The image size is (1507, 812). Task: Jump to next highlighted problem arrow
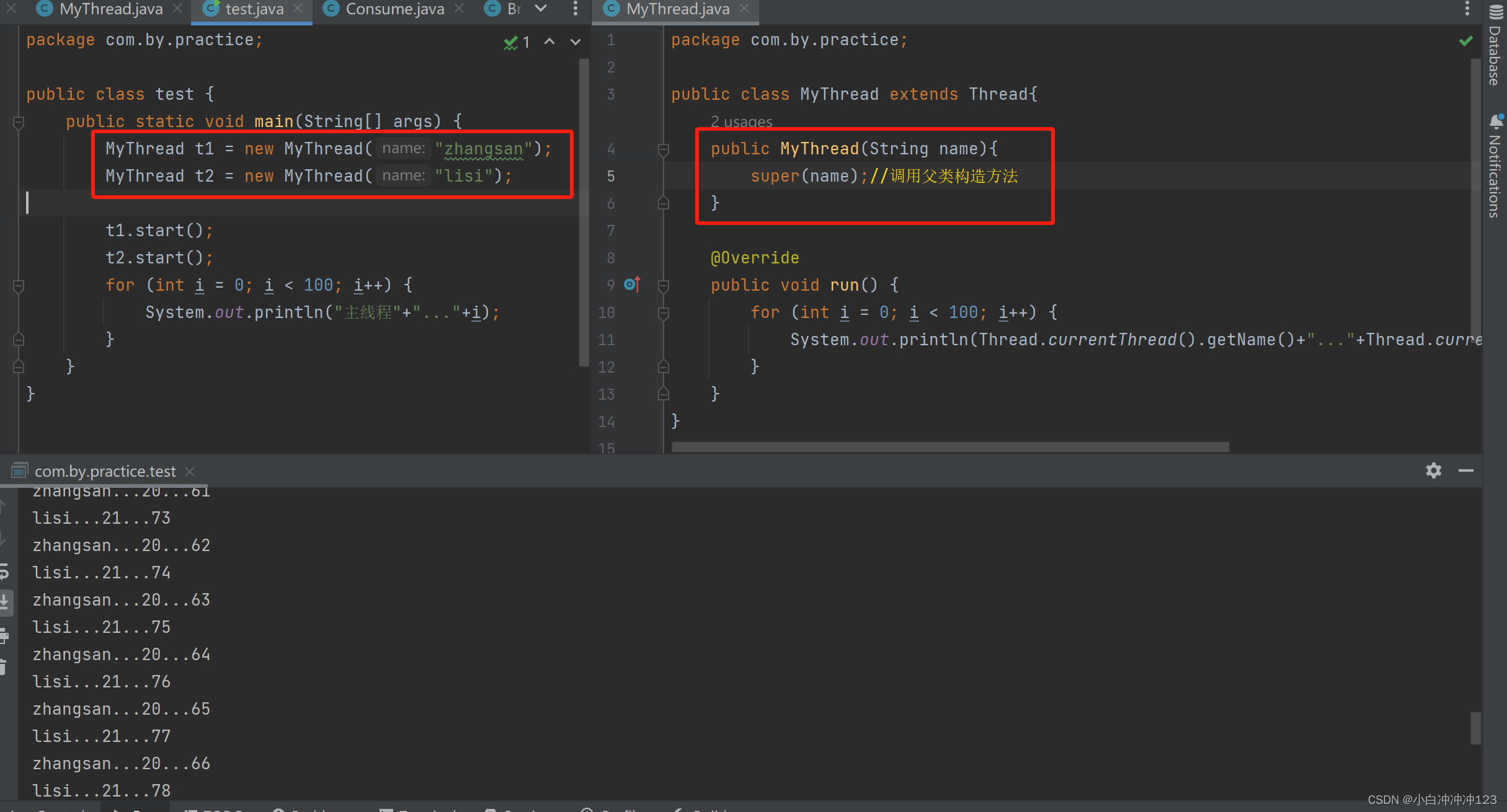[576, 42]
